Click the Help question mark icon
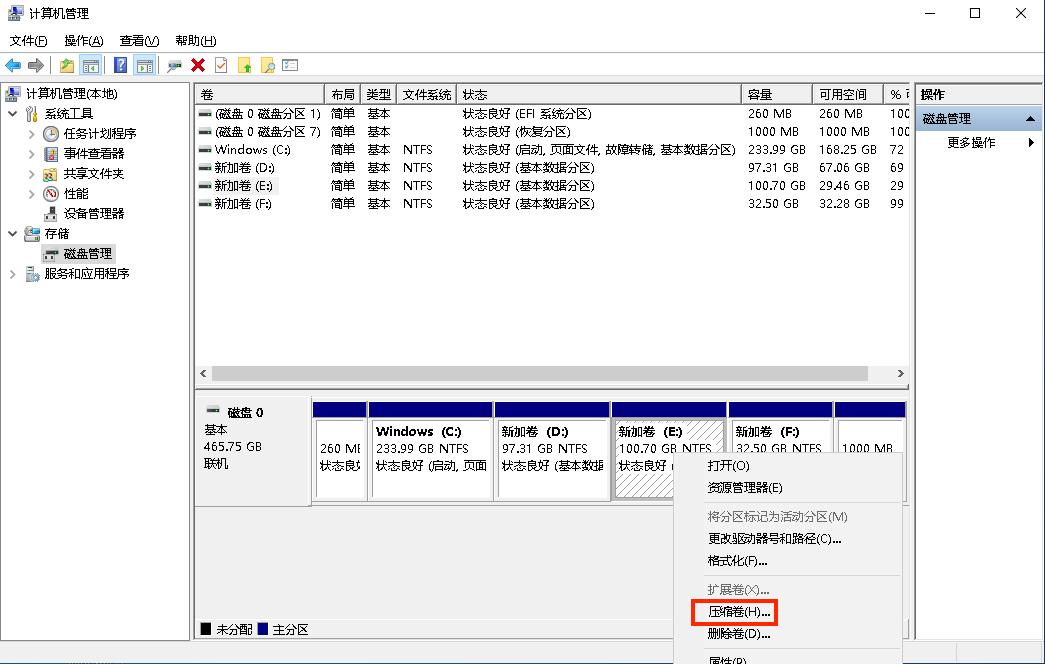Image resolution: width=1045 pixels, height=664 pixels. (x=122, y=65)
